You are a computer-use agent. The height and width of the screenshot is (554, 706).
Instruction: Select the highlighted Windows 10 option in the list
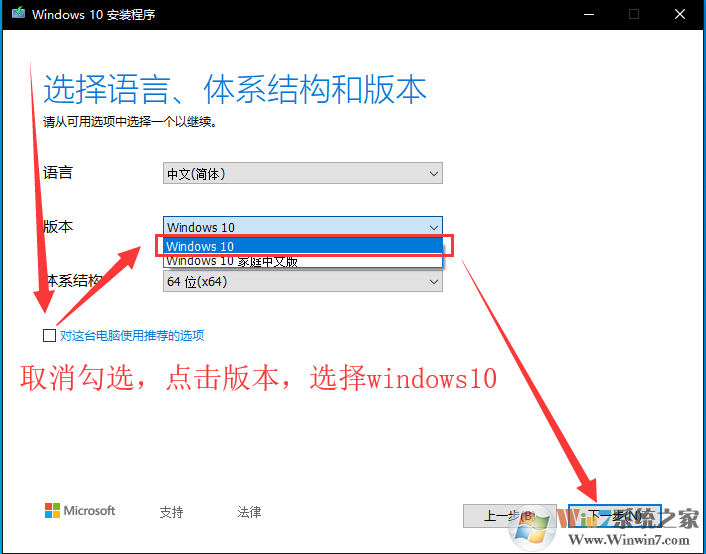[x=300, y=246]
